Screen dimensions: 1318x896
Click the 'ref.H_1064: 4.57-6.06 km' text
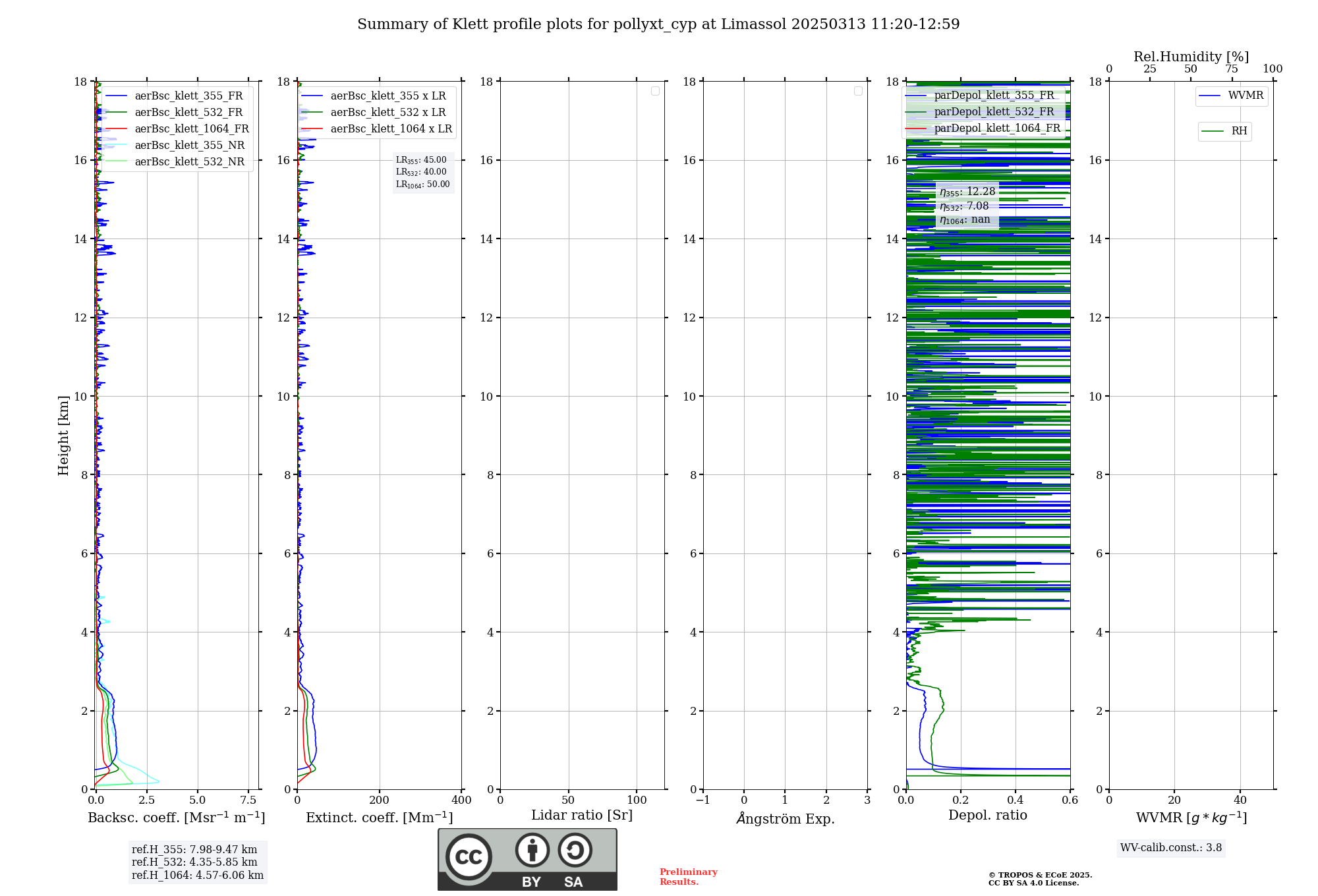coord(198,876)
